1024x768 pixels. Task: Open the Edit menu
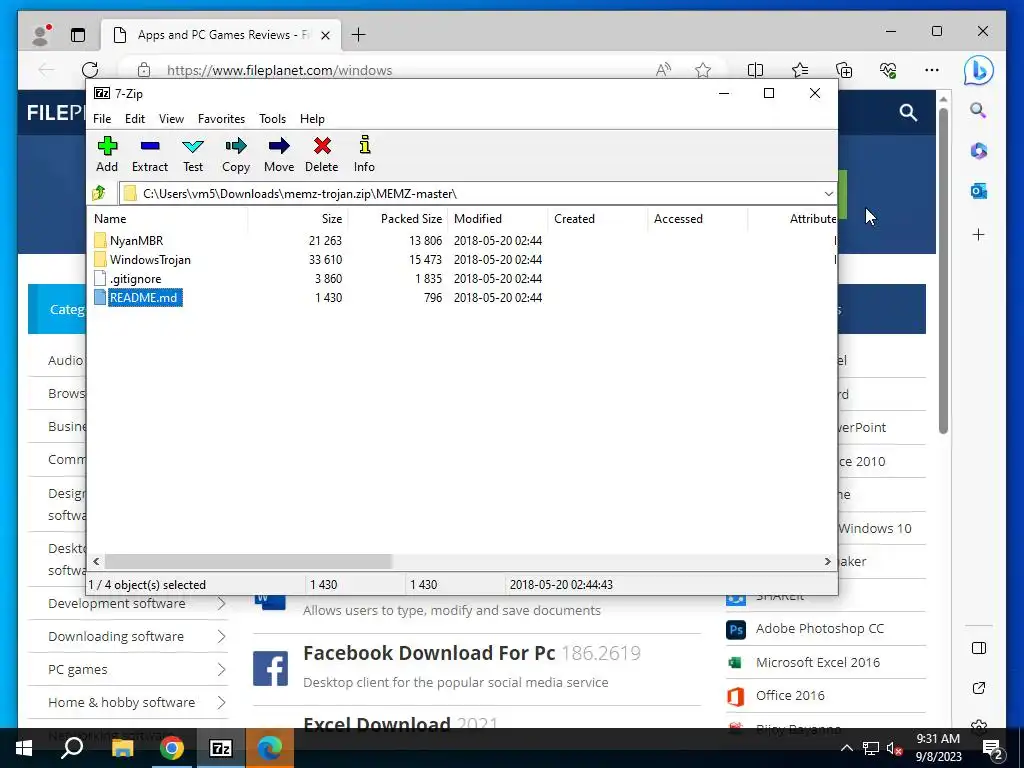click(x=135, y=119)
